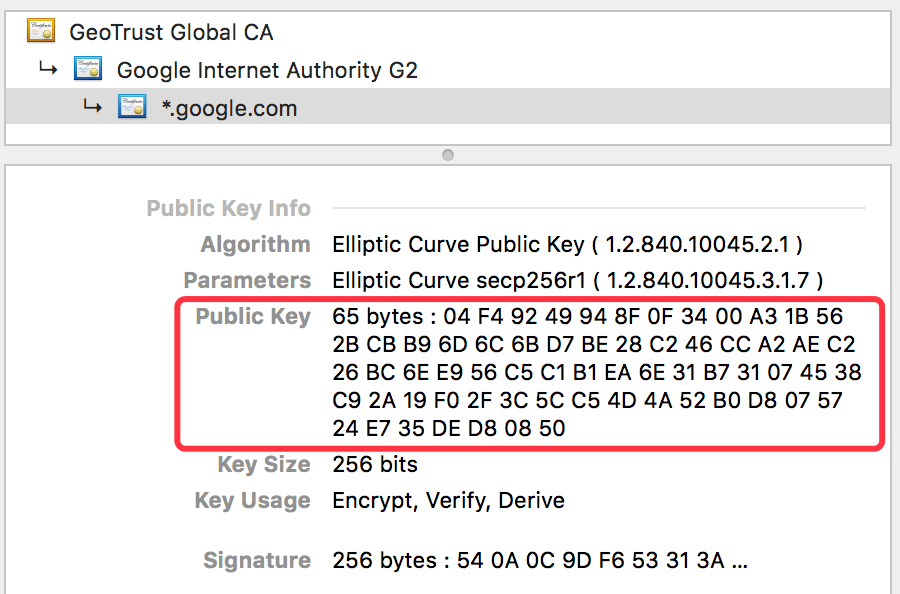Click the 256 bits key size value
The image size is (900, 594).
(x=375, y=464)
